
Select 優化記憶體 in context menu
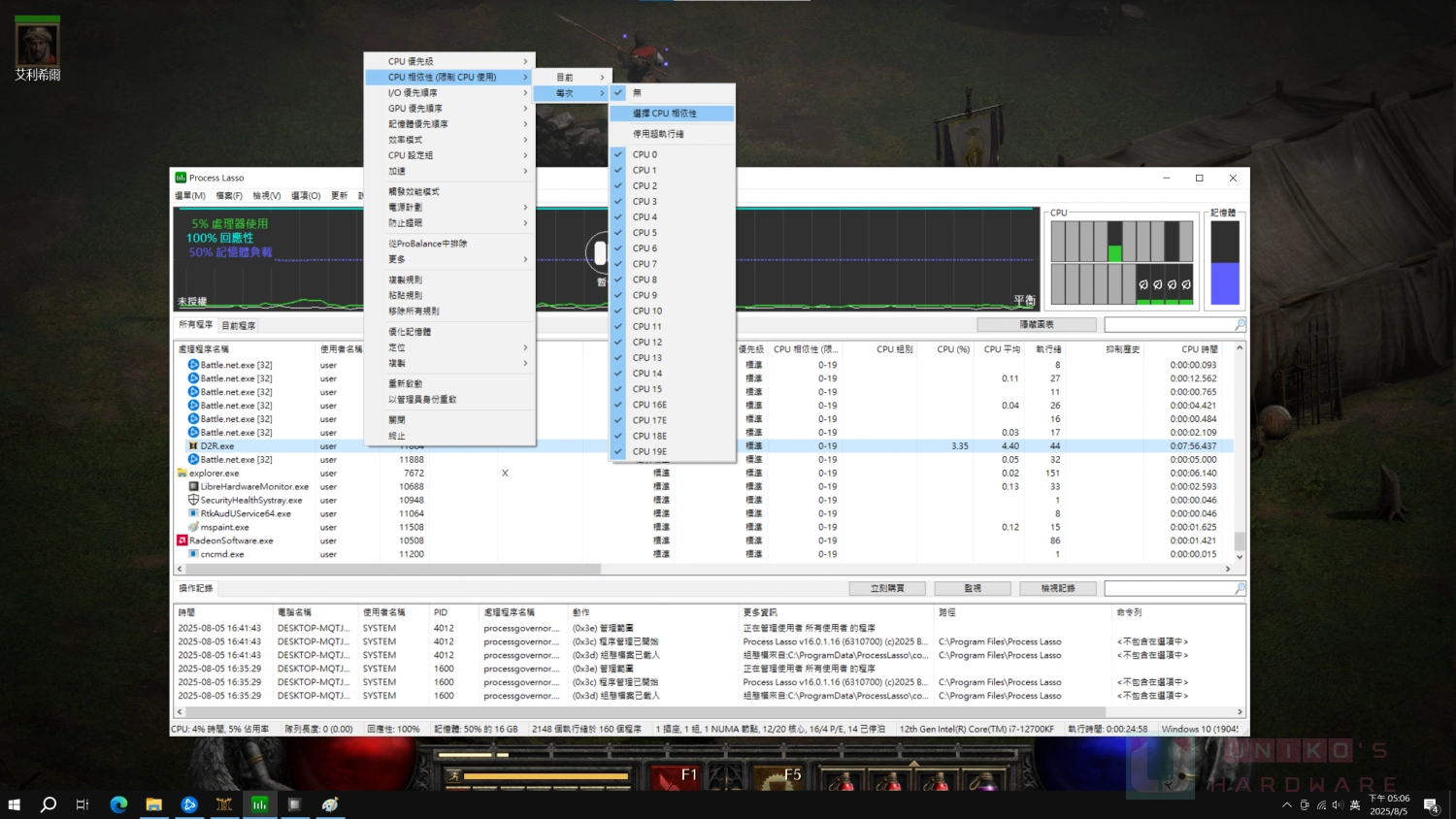449,332
